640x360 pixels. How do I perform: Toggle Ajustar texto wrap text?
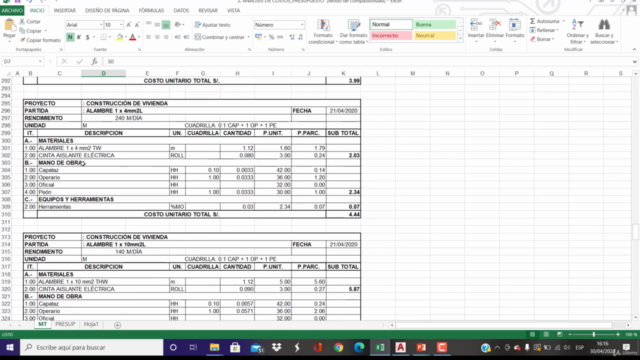pos(213,25)
